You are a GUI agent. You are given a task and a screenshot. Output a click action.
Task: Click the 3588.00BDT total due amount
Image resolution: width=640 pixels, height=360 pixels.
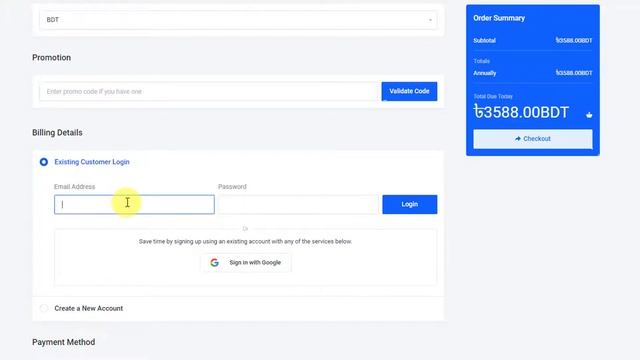(x=521, y=112)
